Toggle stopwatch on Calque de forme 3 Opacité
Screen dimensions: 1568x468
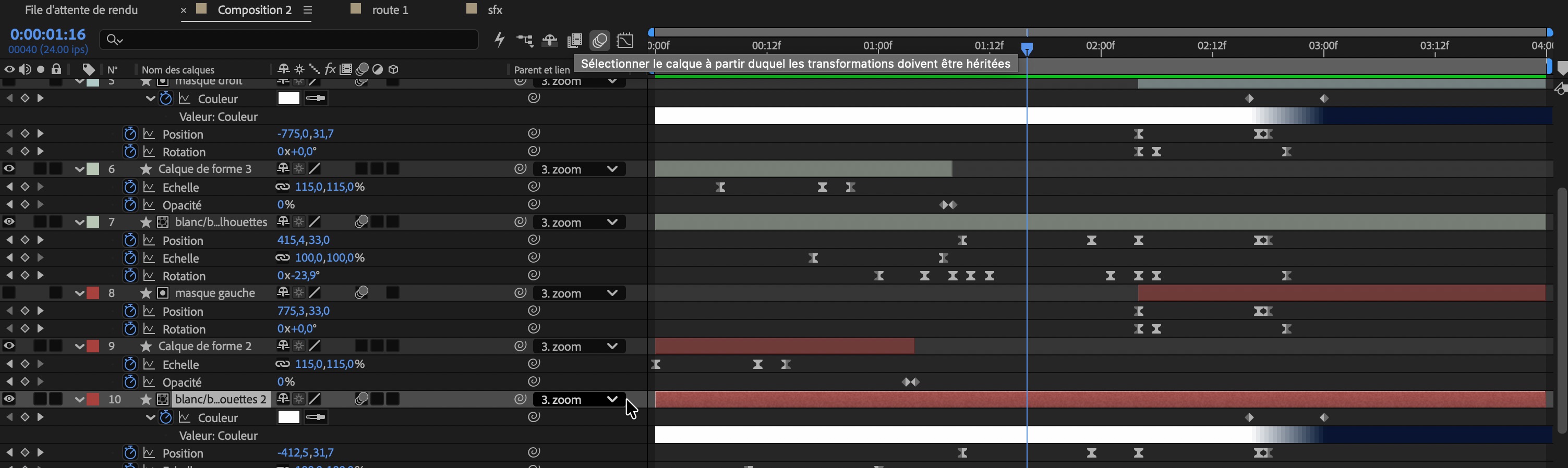click(130, 205)
